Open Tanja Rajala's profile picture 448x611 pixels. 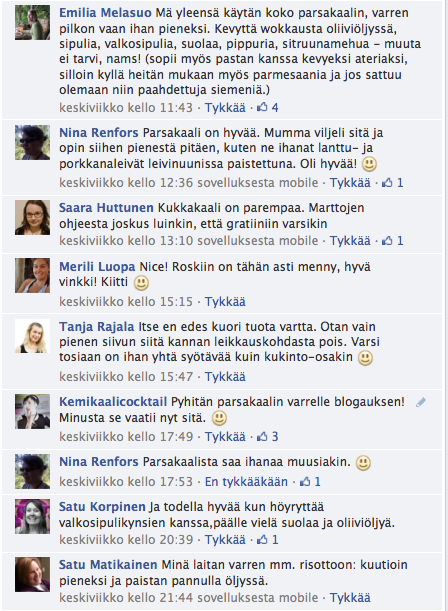32,336
